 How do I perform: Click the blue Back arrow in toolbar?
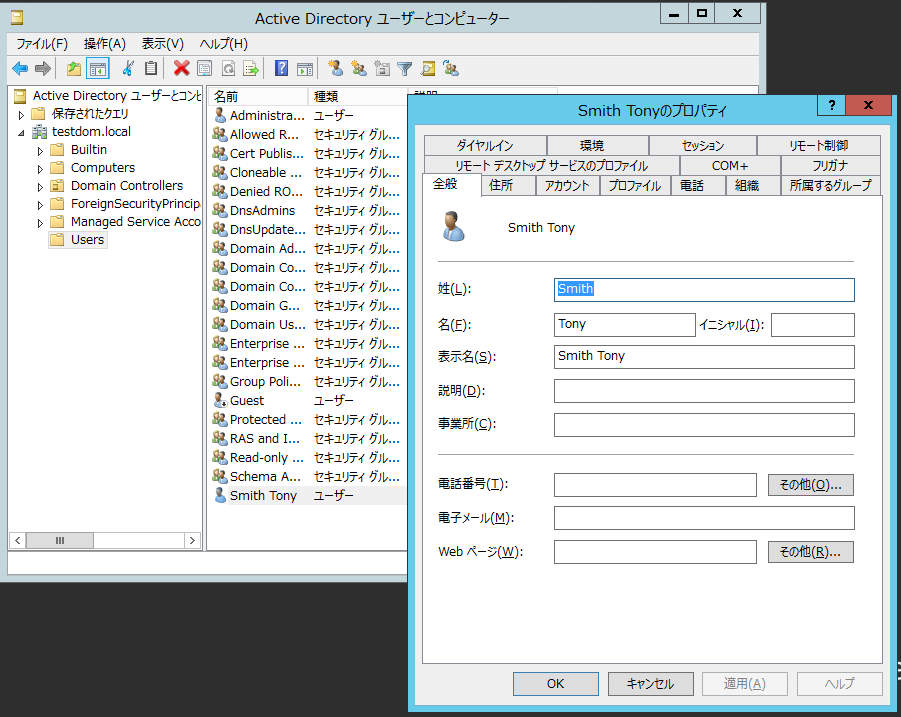pos(20,69)
